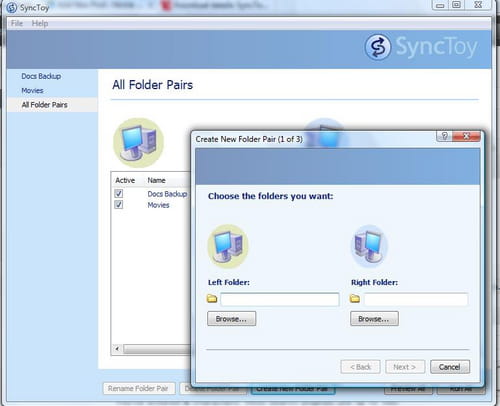Screen dimensions: 500x406
Task: Select Docs Backup in the sidebar
Action: (x=41, y=76)
